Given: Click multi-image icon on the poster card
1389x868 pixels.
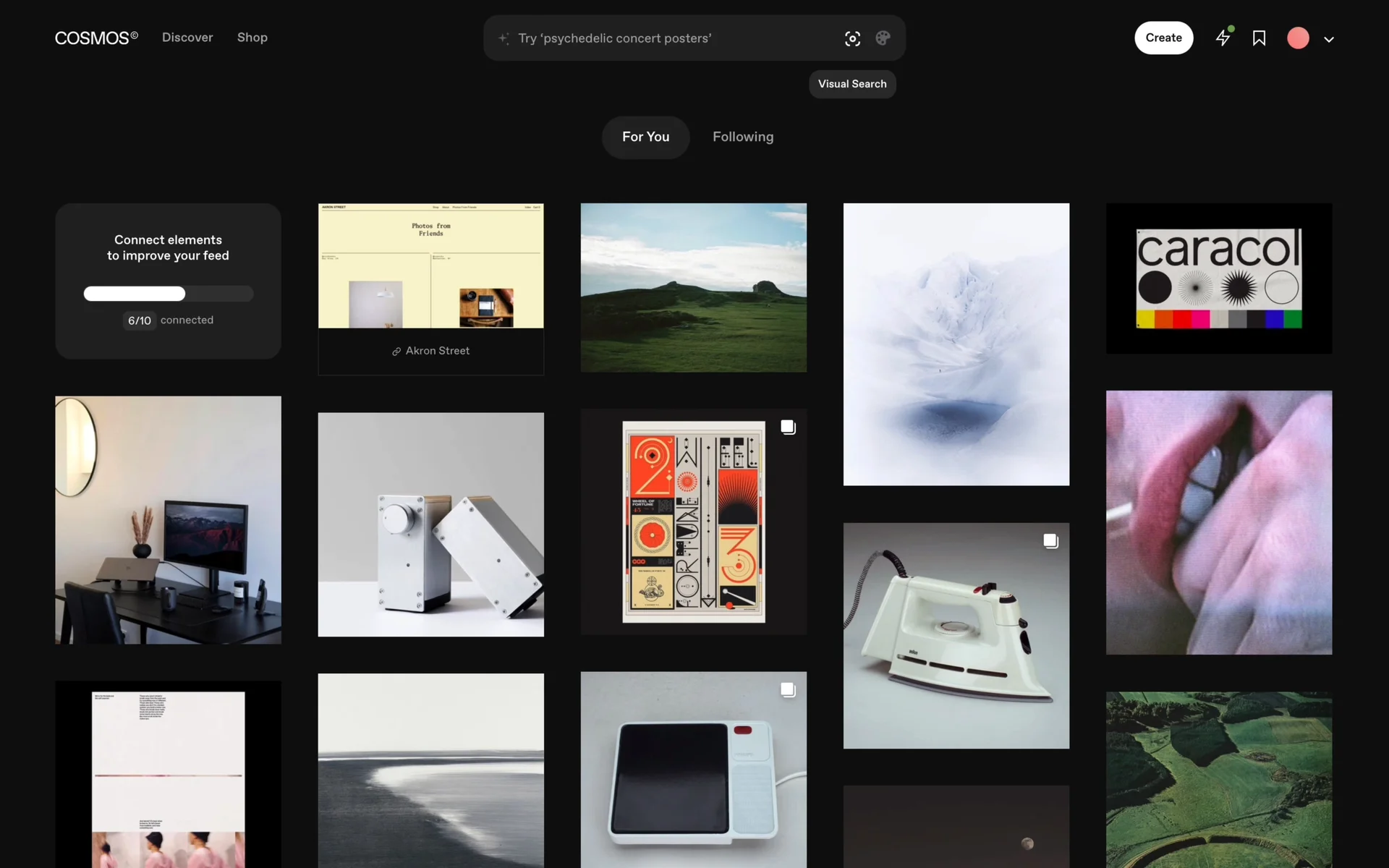Looking at the screenshot, I should (x=788, y=427).
